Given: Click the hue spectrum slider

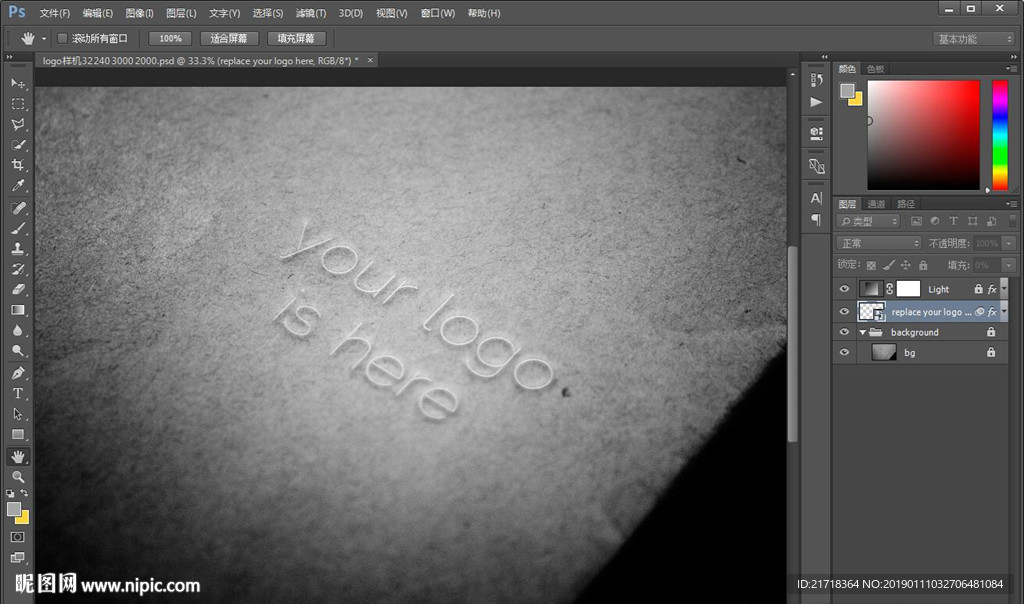Looking at the screenshot, I should pyautogui.click(x=1000, y=135).
